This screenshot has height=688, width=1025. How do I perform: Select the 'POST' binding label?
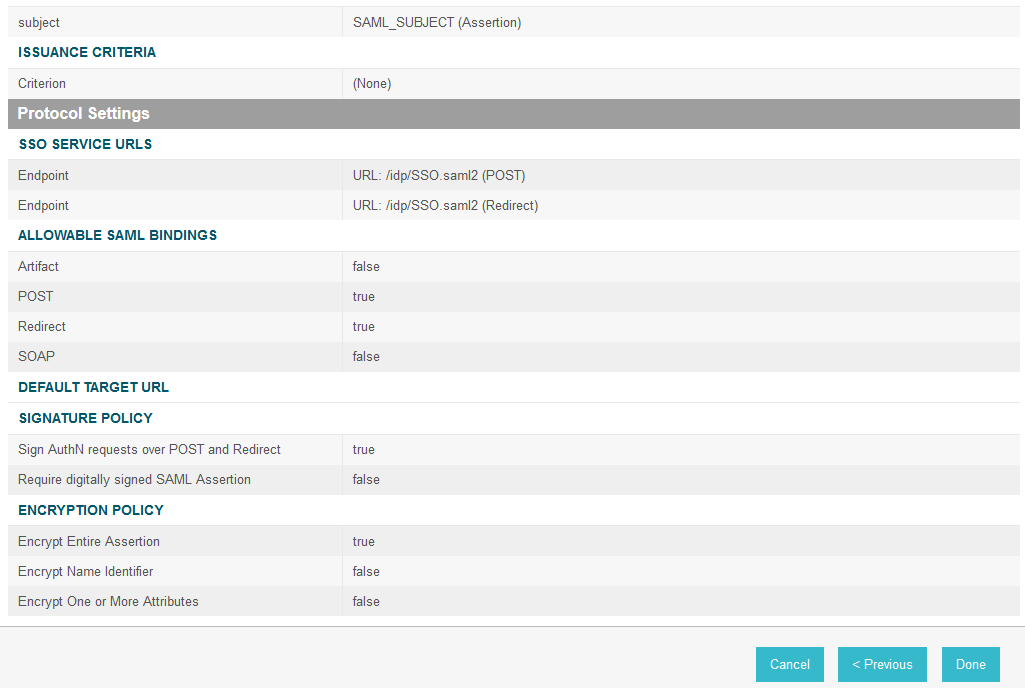click(x=35, y=296)
